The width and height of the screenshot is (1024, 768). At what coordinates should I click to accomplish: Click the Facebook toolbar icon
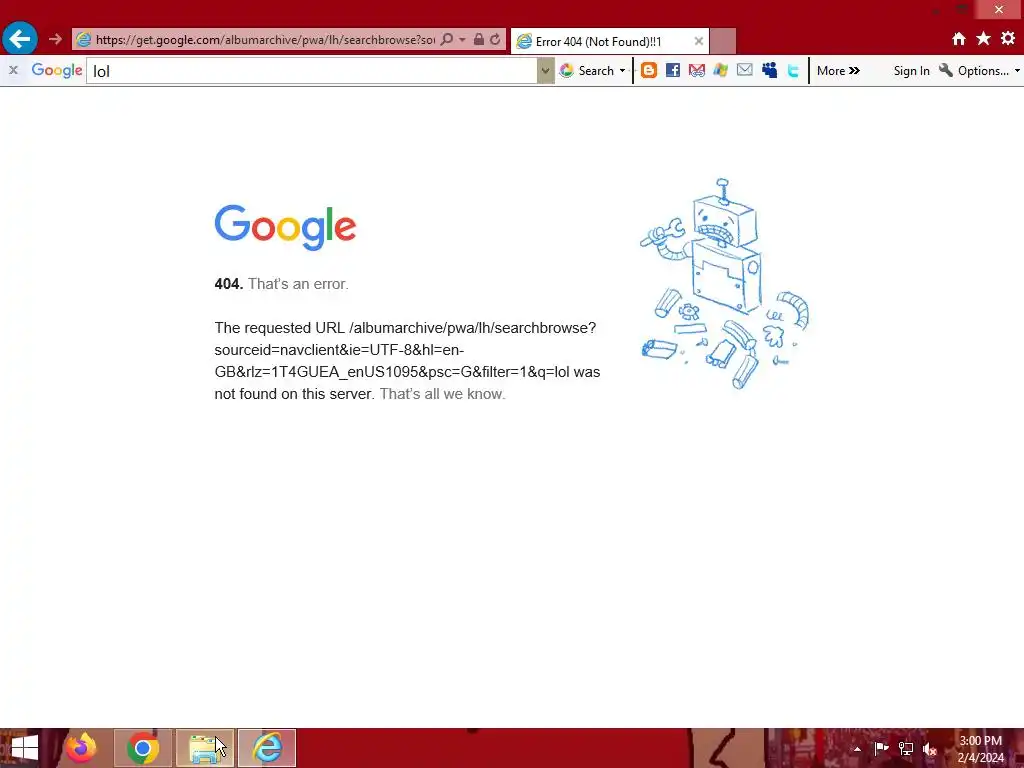coord(673,71)
